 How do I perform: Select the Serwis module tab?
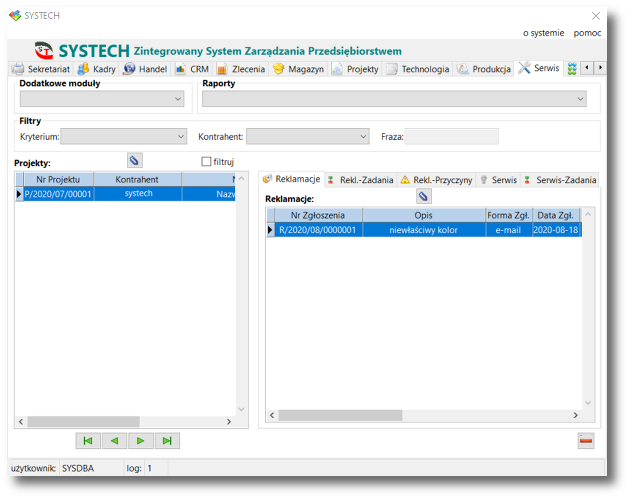pos(538,68)
